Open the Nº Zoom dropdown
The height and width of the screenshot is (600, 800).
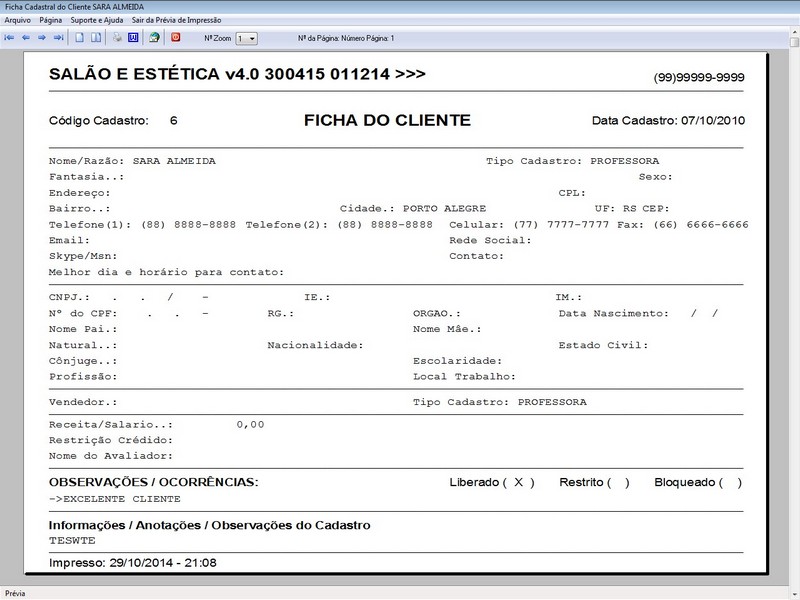(x=251, y=38)
